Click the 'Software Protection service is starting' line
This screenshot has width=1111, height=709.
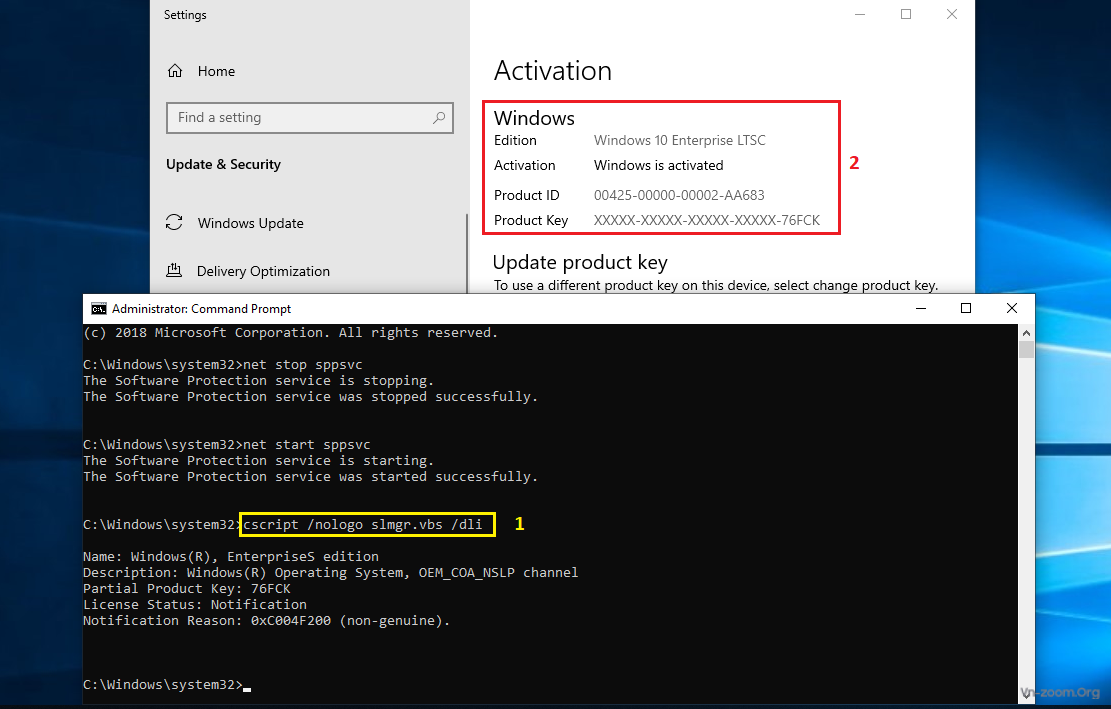(259, 461)
